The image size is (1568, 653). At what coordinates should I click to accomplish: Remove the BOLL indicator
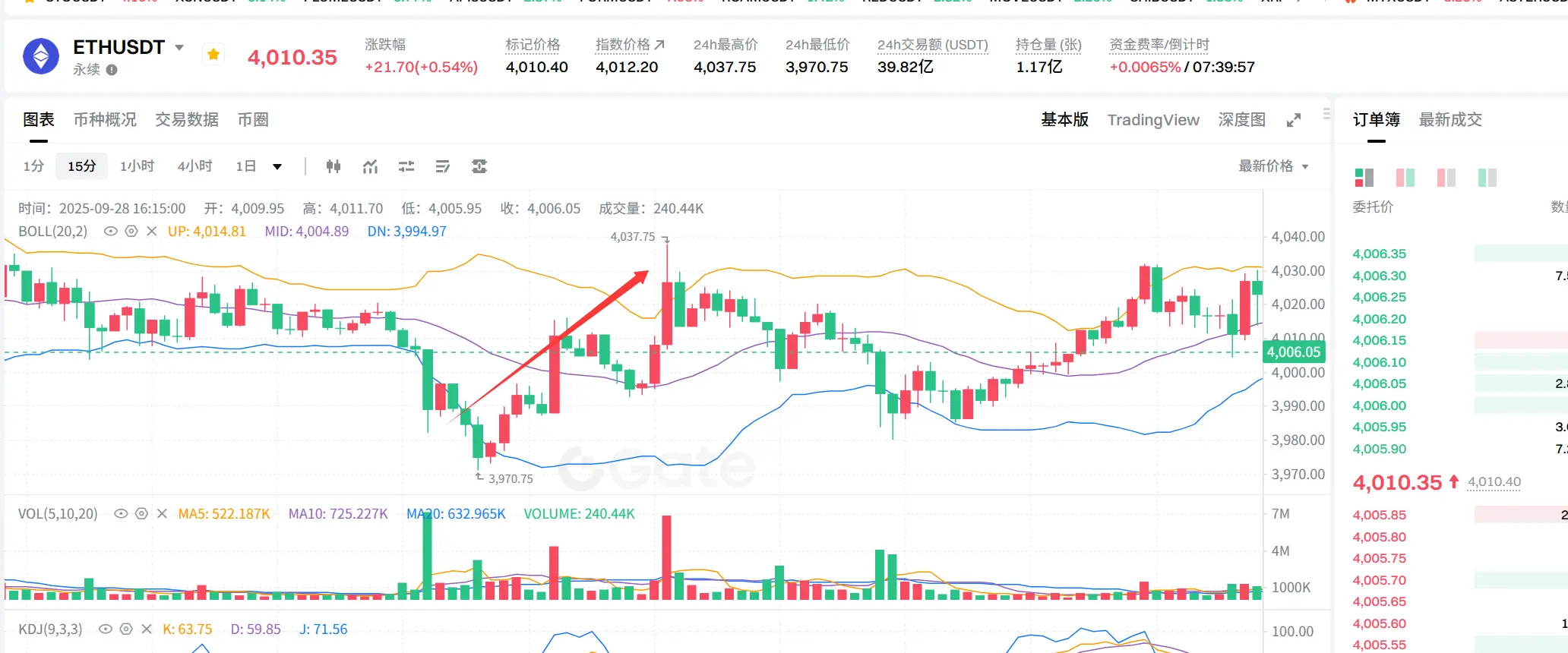pyautogui.click(x=152, y=231)
